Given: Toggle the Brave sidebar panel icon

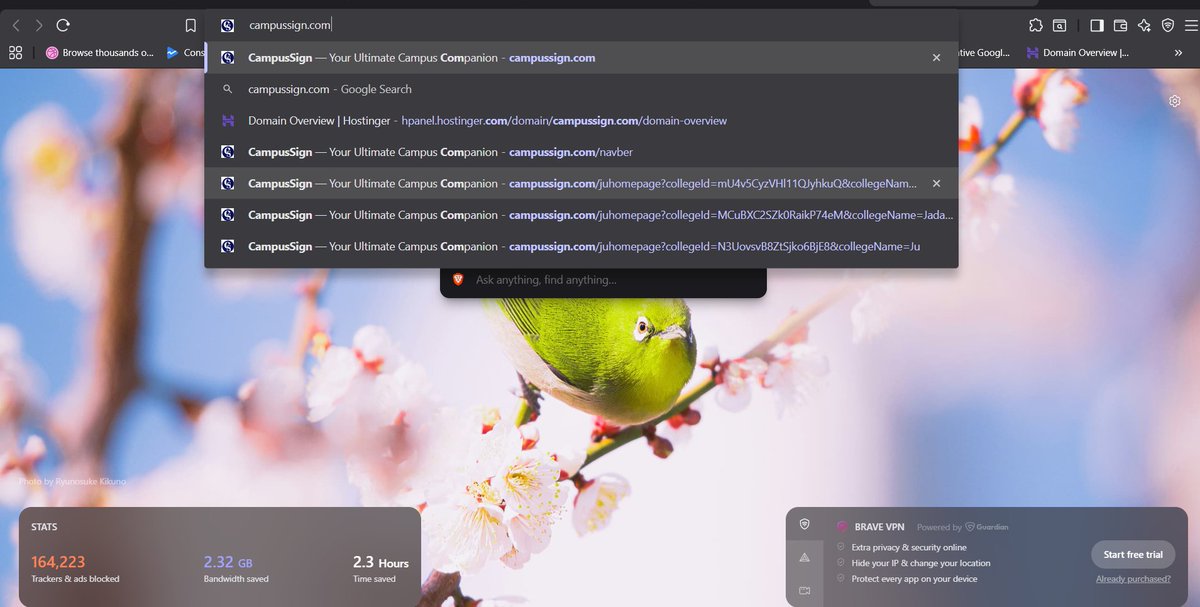Looking at the screenshot, I should point(1097,25).
